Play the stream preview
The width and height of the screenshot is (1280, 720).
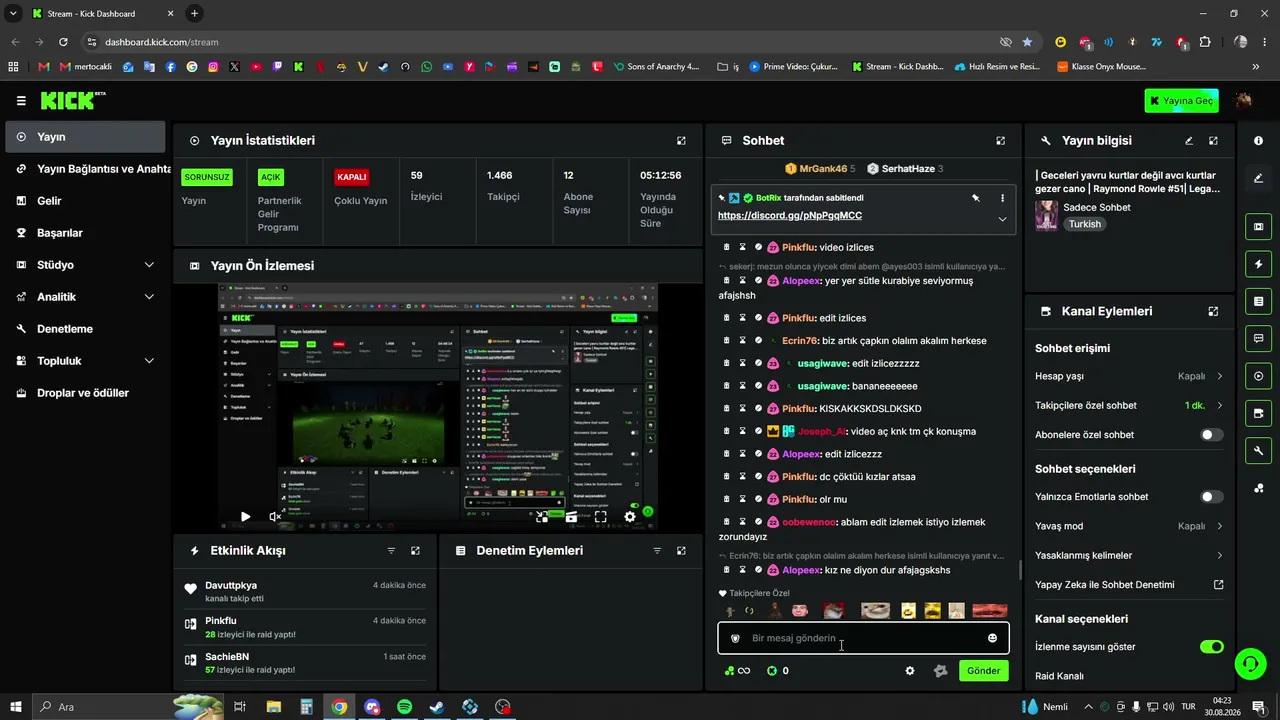click(245, 517)
